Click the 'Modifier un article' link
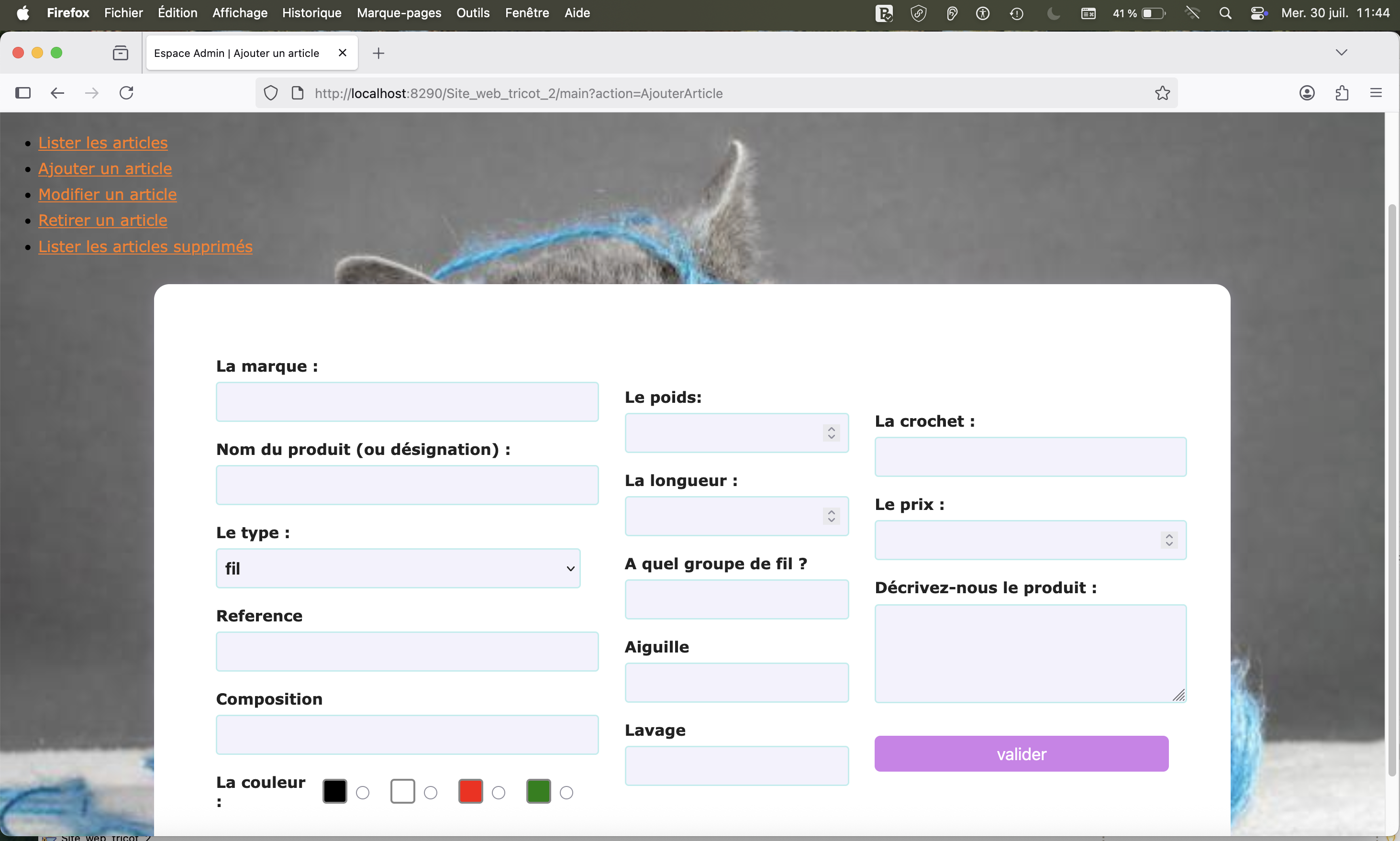 coord(108,194)
